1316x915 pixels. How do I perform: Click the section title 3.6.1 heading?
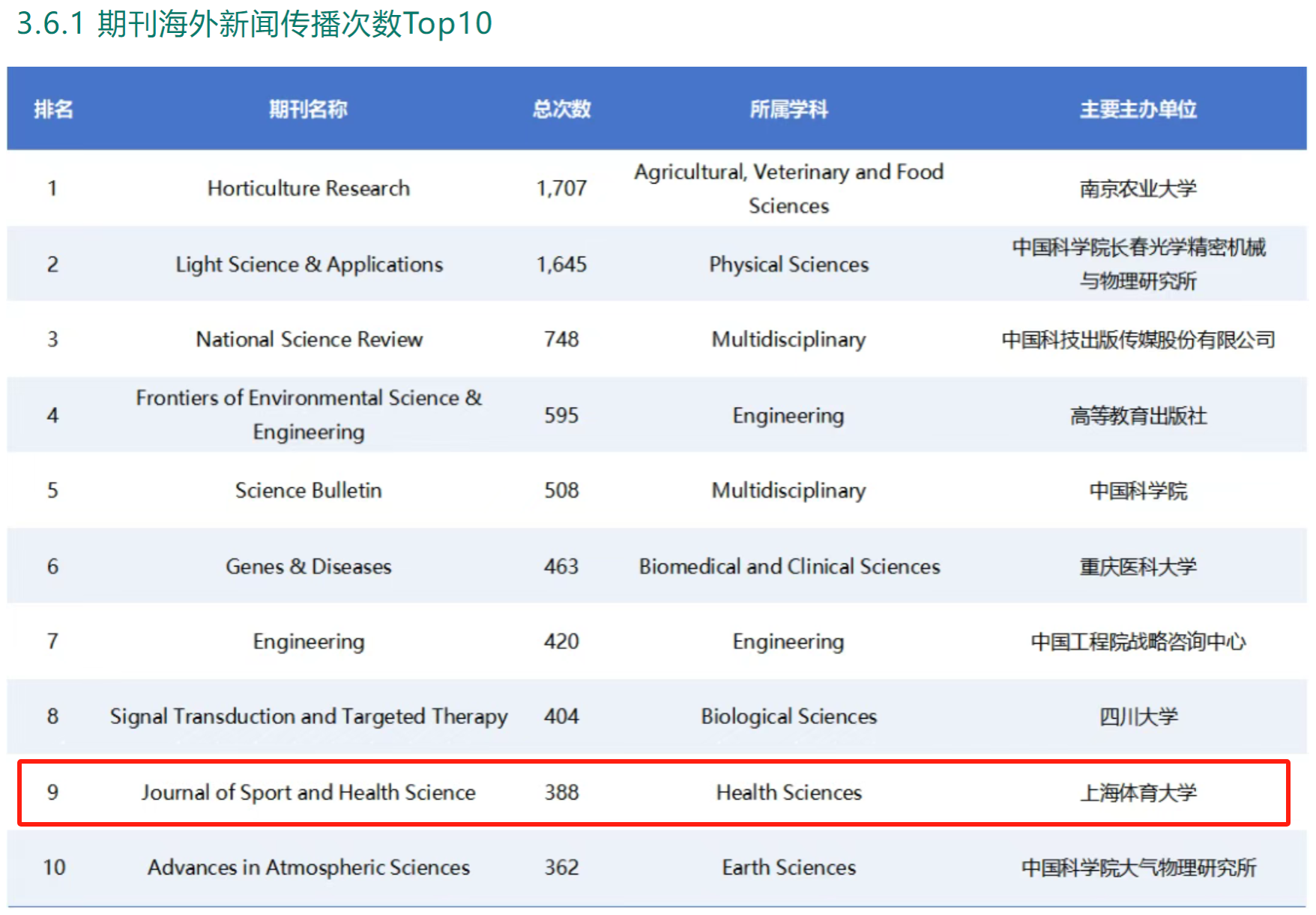[254, 23]
